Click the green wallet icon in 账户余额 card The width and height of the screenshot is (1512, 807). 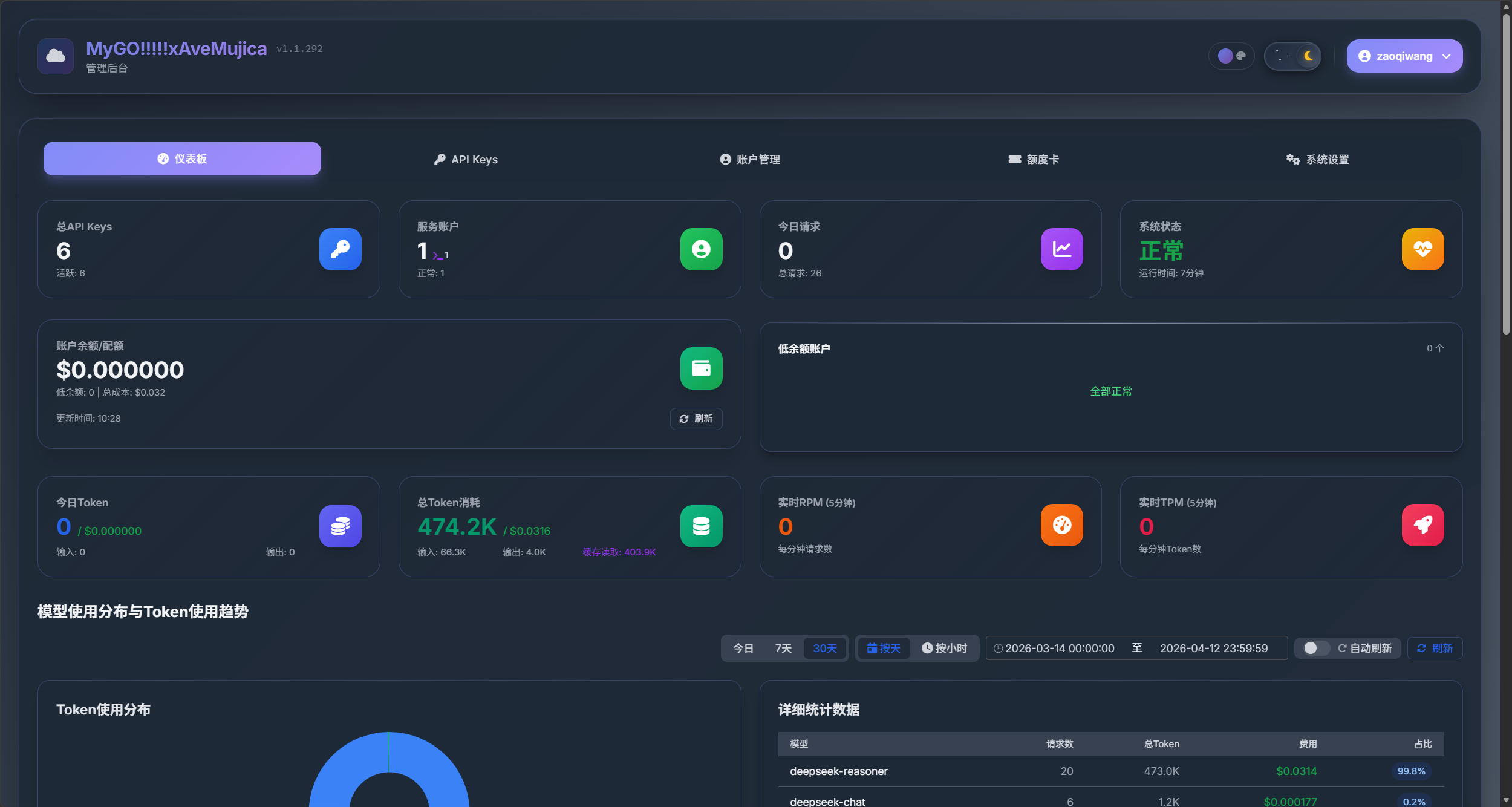(701, 368)
